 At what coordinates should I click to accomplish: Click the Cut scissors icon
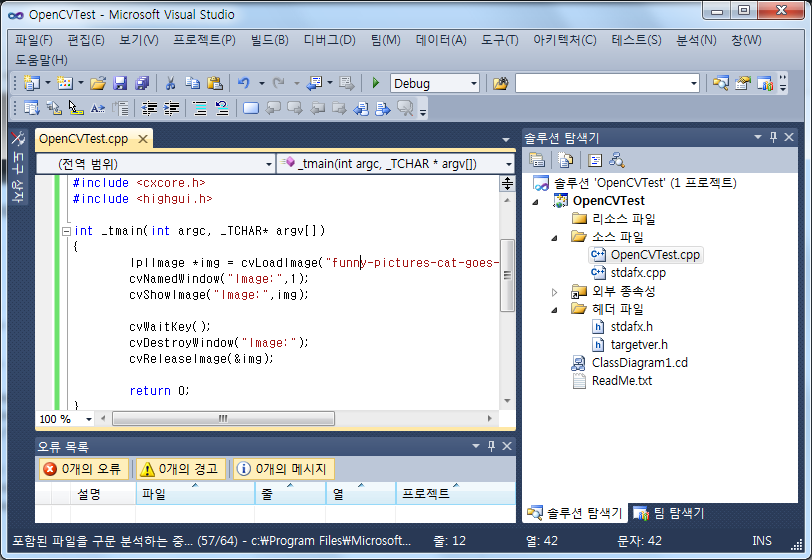click(170, 83)
